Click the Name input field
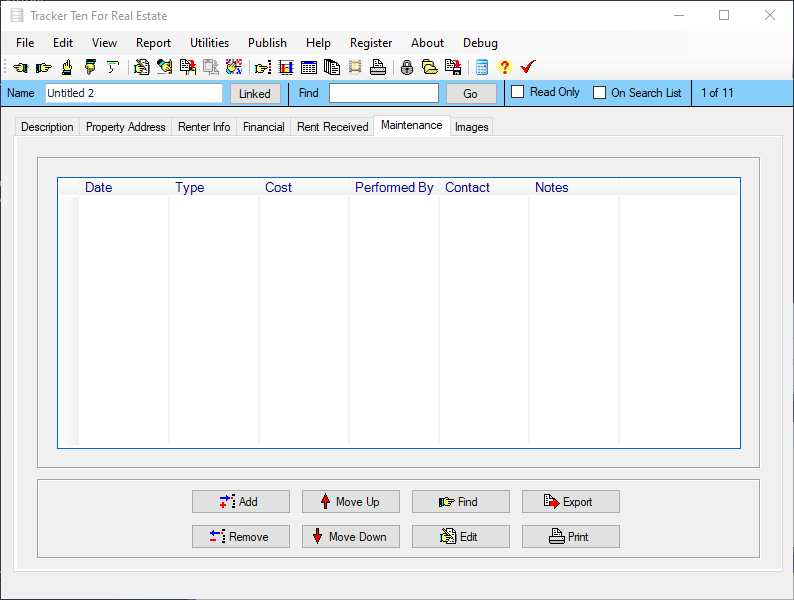 [134, 93]
